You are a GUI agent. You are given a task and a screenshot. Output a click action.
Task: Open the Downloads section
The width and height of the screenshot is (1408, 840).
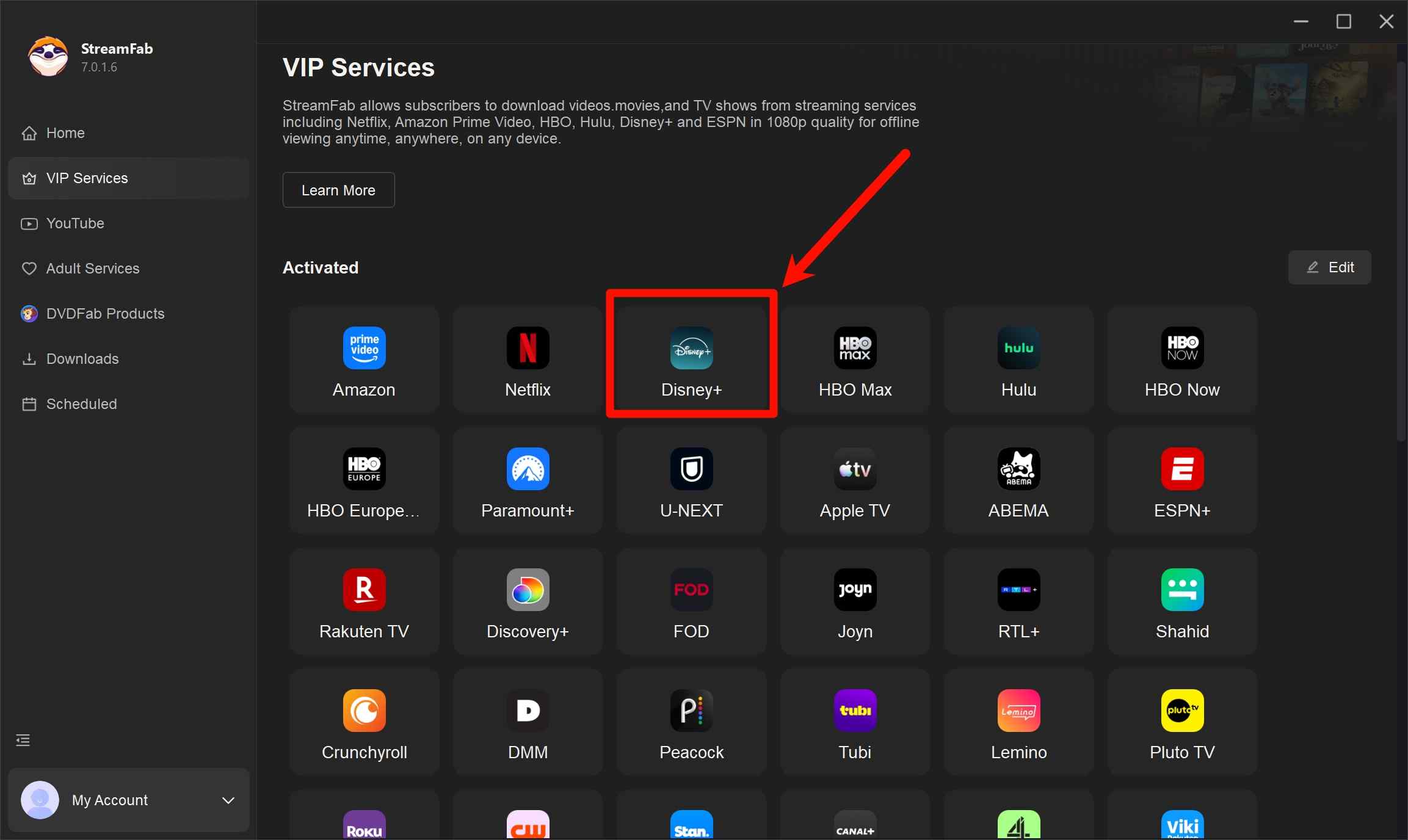pyautogui.click(x=82, y=359)
